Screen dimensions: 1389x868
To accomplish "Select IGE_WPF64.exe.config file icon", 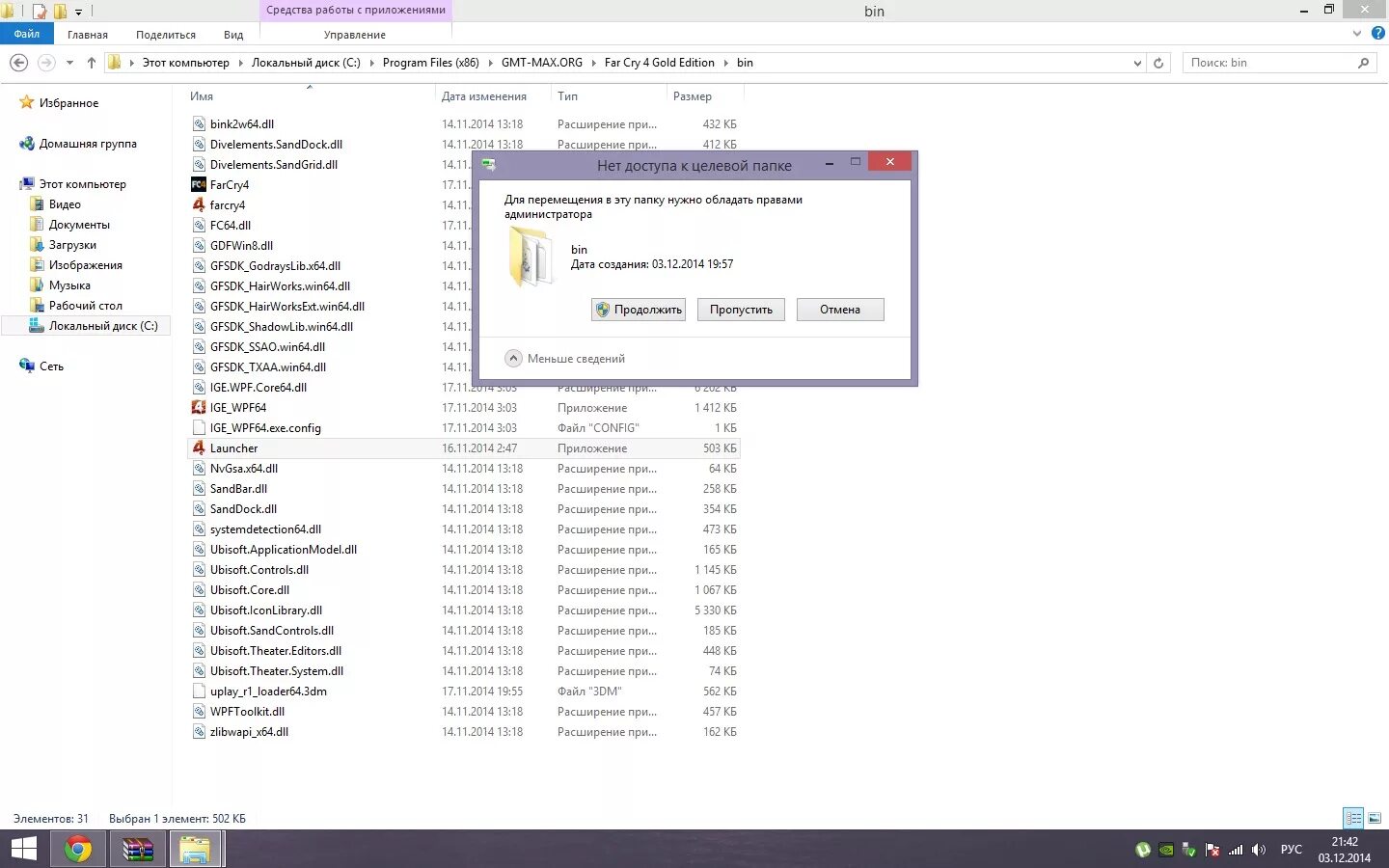I will coord(199,427).
